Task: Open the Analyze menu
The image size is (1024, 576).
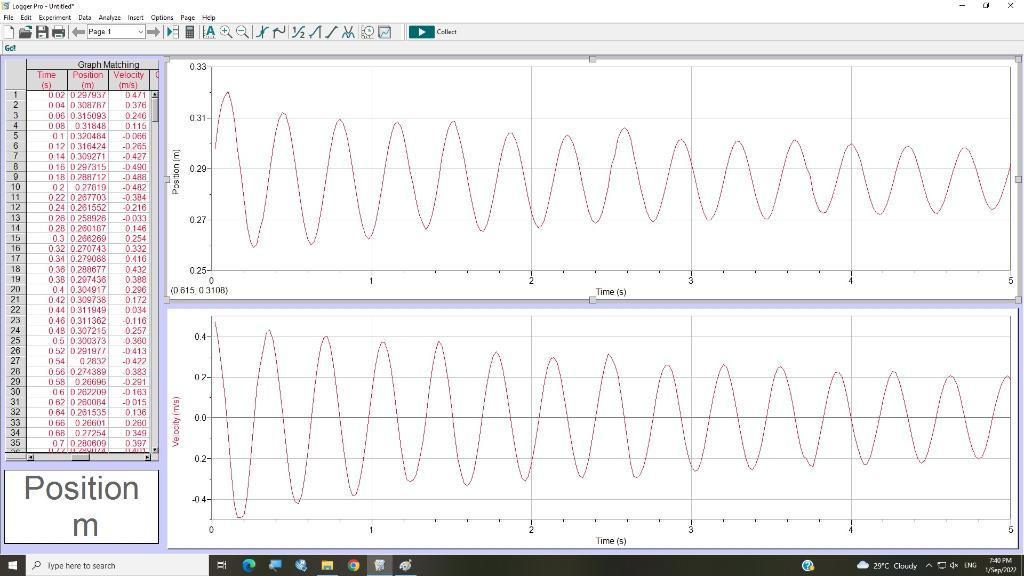Action: point(108,17)
